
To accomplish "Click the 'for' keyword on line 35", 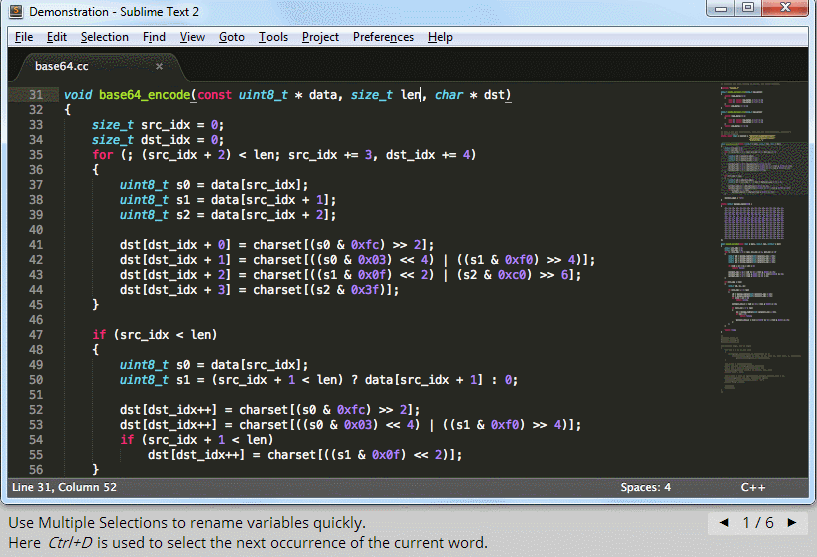I will (103, 155).
